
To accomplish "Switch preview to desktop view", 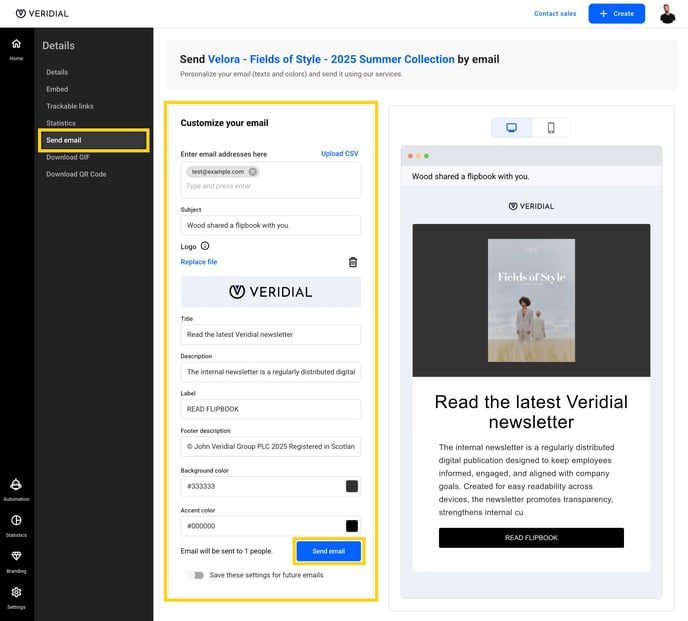I will 511,128.
